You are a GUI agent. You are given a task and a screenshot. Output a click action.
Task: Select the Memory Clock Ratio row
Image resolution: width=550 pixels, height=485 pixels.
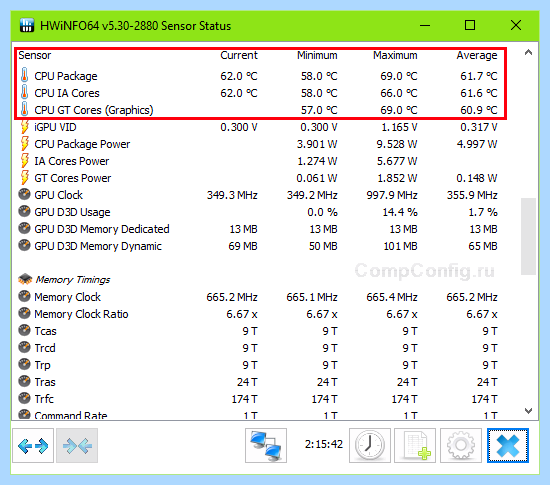pos(258,314)
